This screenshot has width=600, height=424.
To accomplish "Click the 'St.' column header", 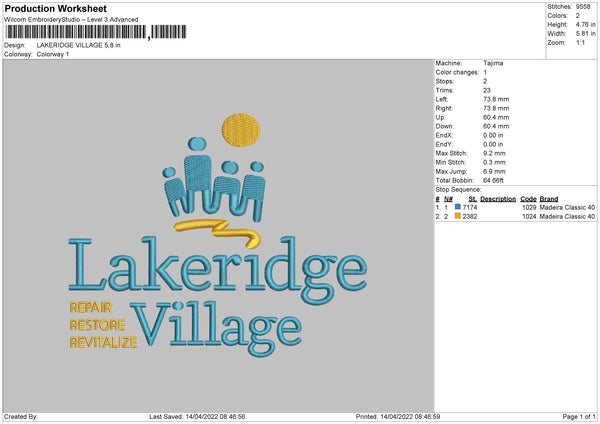I will click(473, 199).
